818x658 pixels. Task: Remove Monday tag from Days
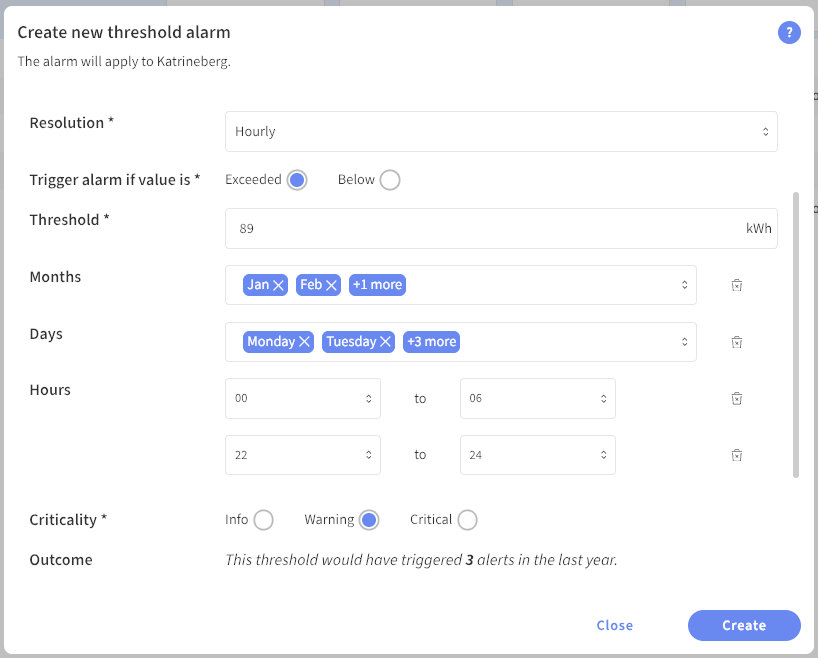coord(305,342)
